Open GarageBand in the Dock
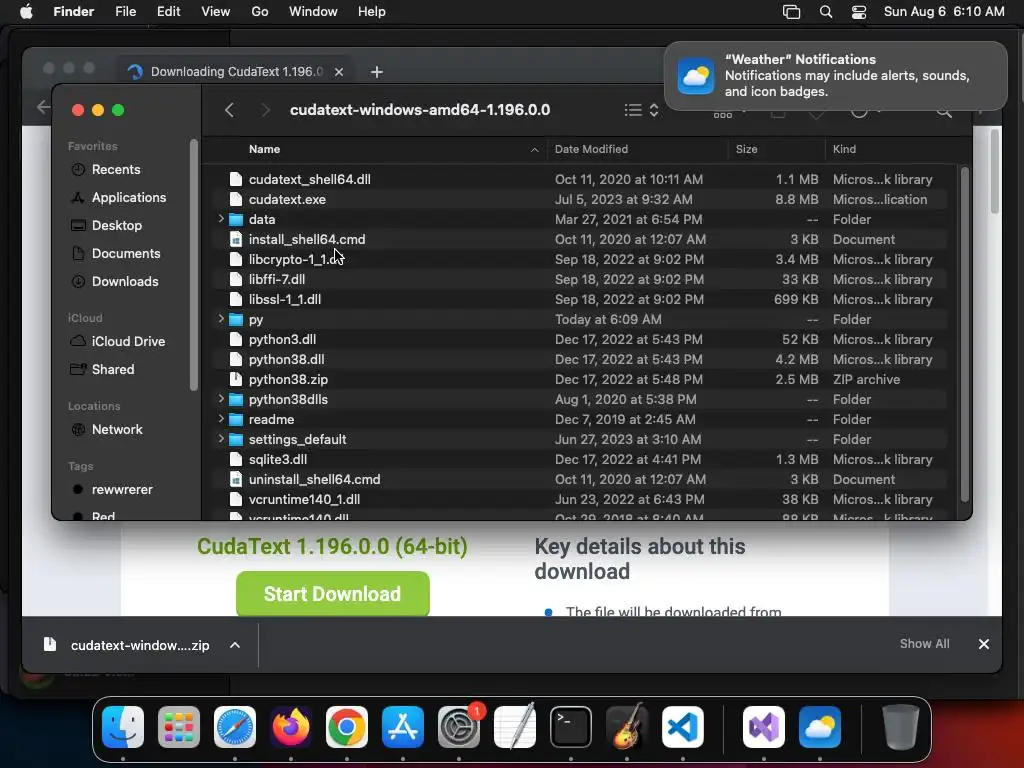Screen dimensions: 1024x768 coord(627,727)
